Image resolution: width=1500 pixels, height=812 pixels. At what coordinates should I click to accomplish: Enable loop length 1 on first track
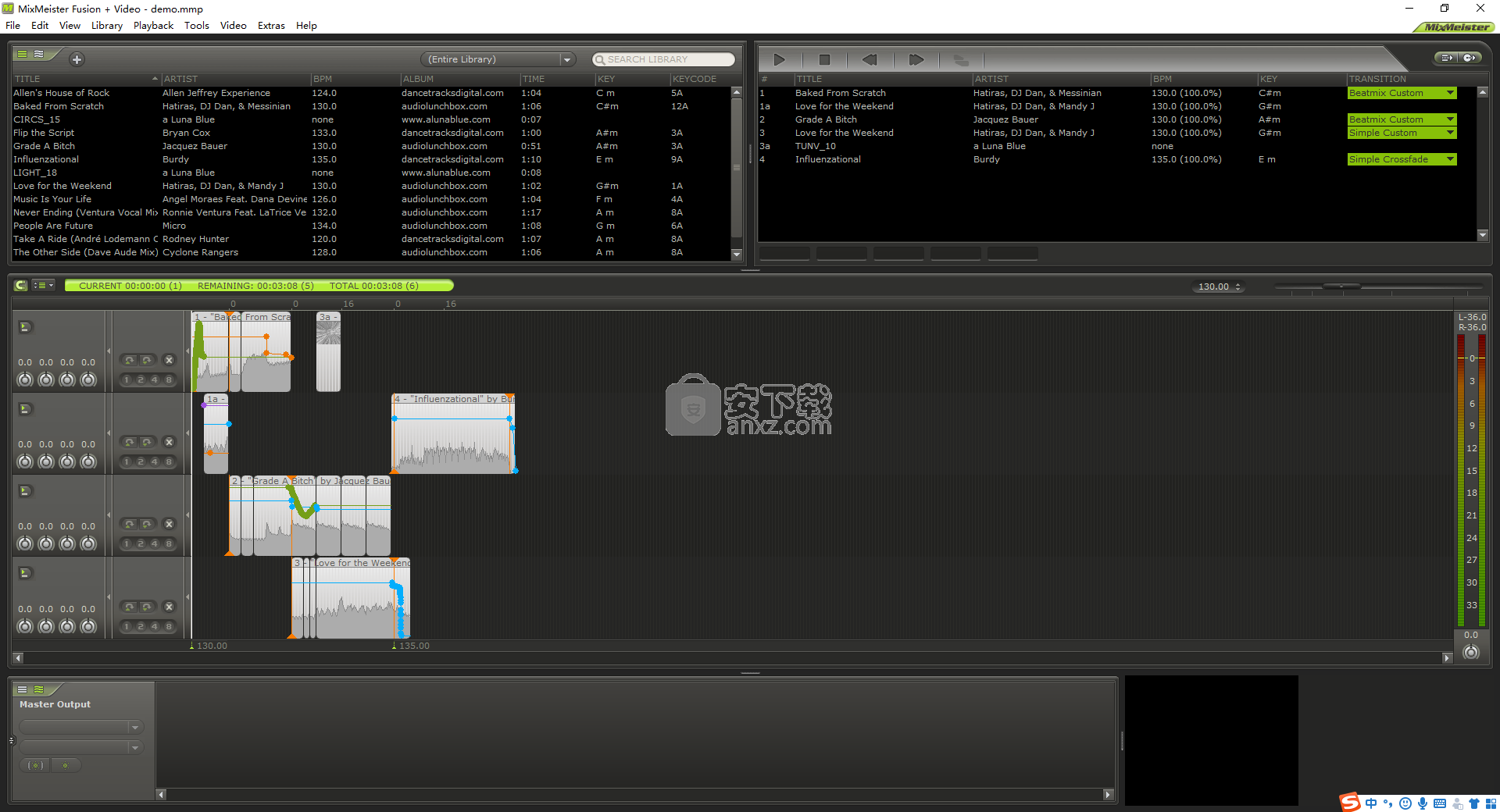(x=127, y=380)
